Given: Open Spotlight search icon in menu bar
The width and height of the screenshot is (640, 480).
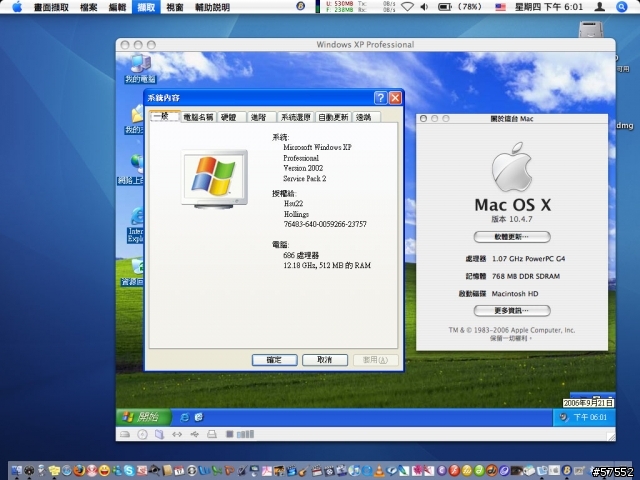Looking at the screenshot, I should (x=622, y=7).
